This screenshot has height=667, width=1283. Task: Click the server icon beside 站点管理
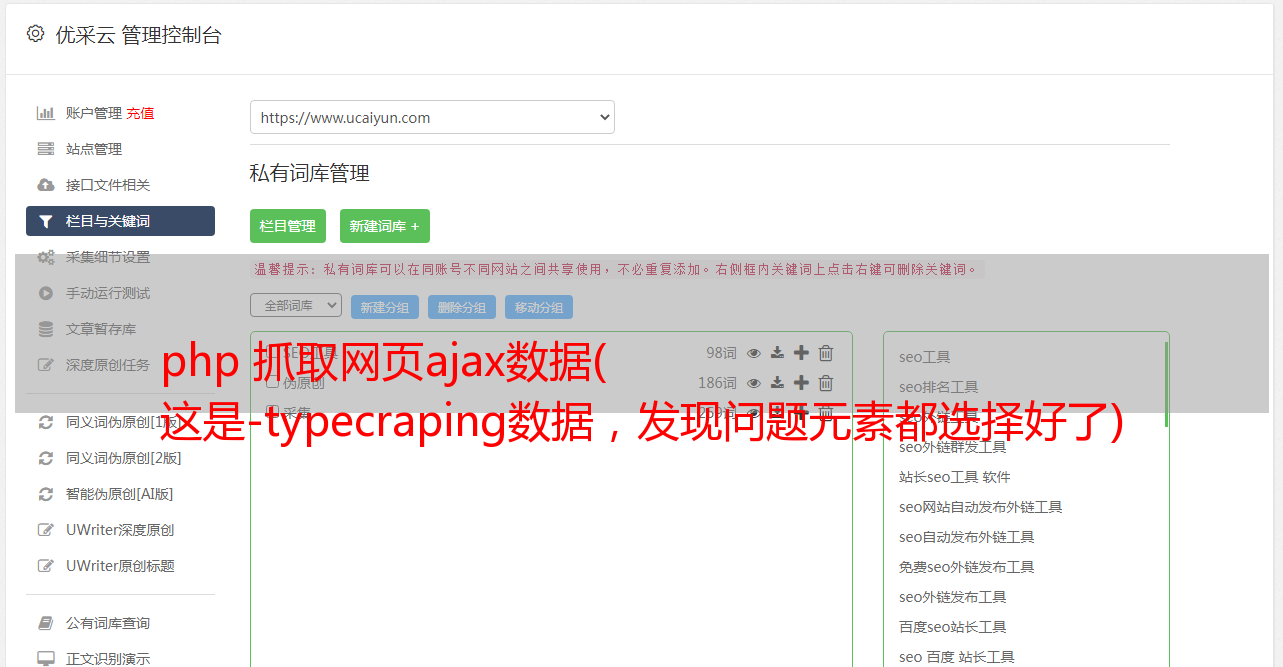[x=45, y=149]
